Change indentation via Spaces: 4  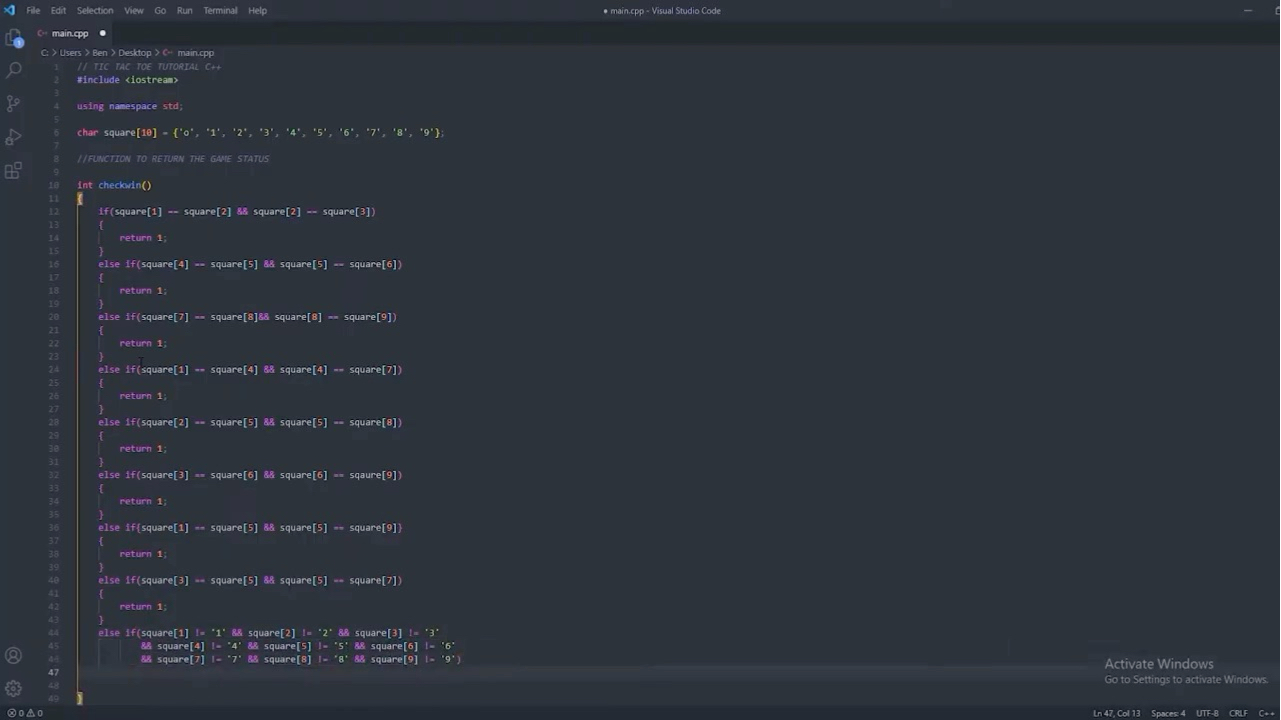coord(1168,713)
